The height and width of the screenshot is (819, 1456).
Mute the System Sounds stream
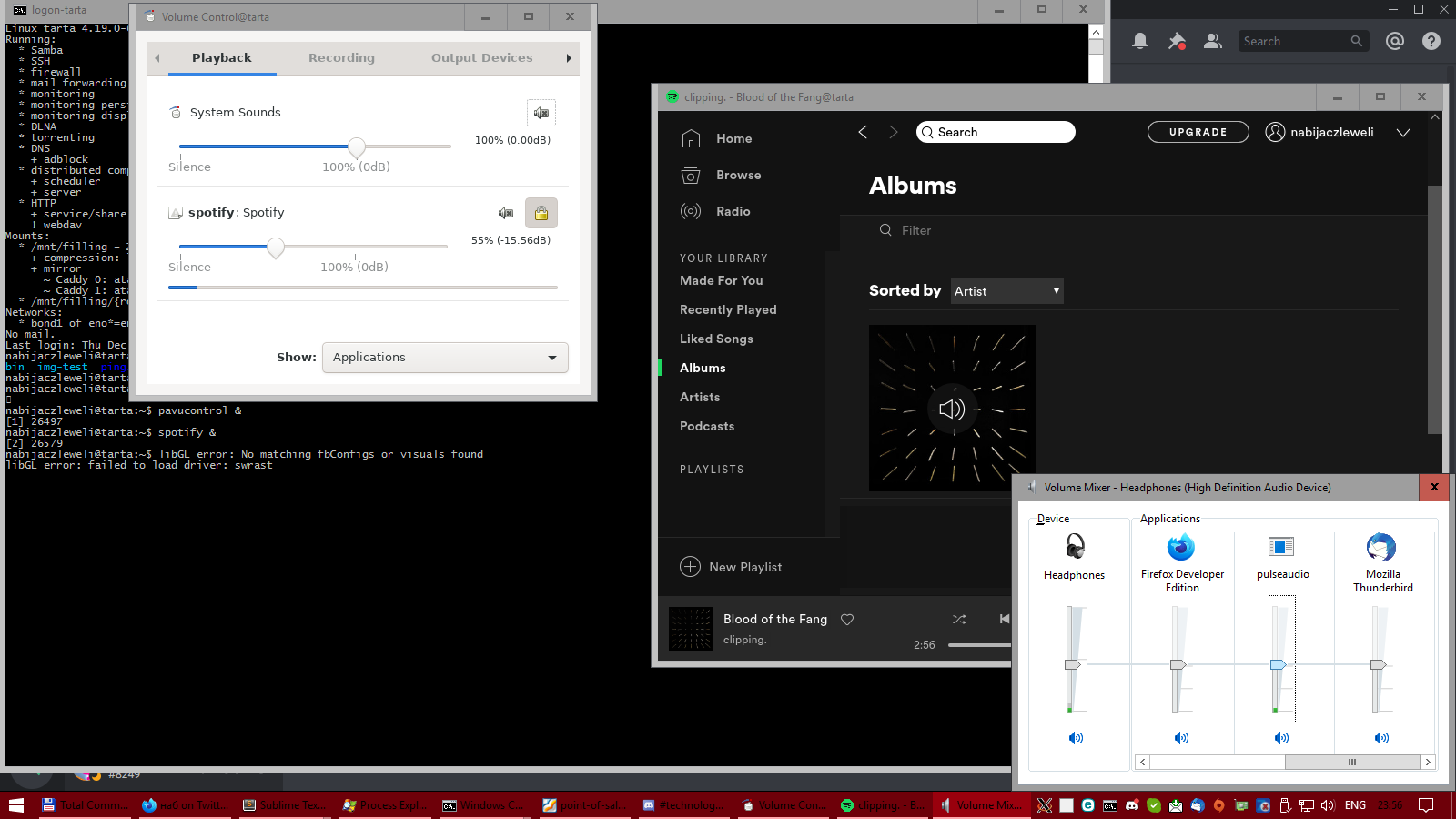click(541, 113)
